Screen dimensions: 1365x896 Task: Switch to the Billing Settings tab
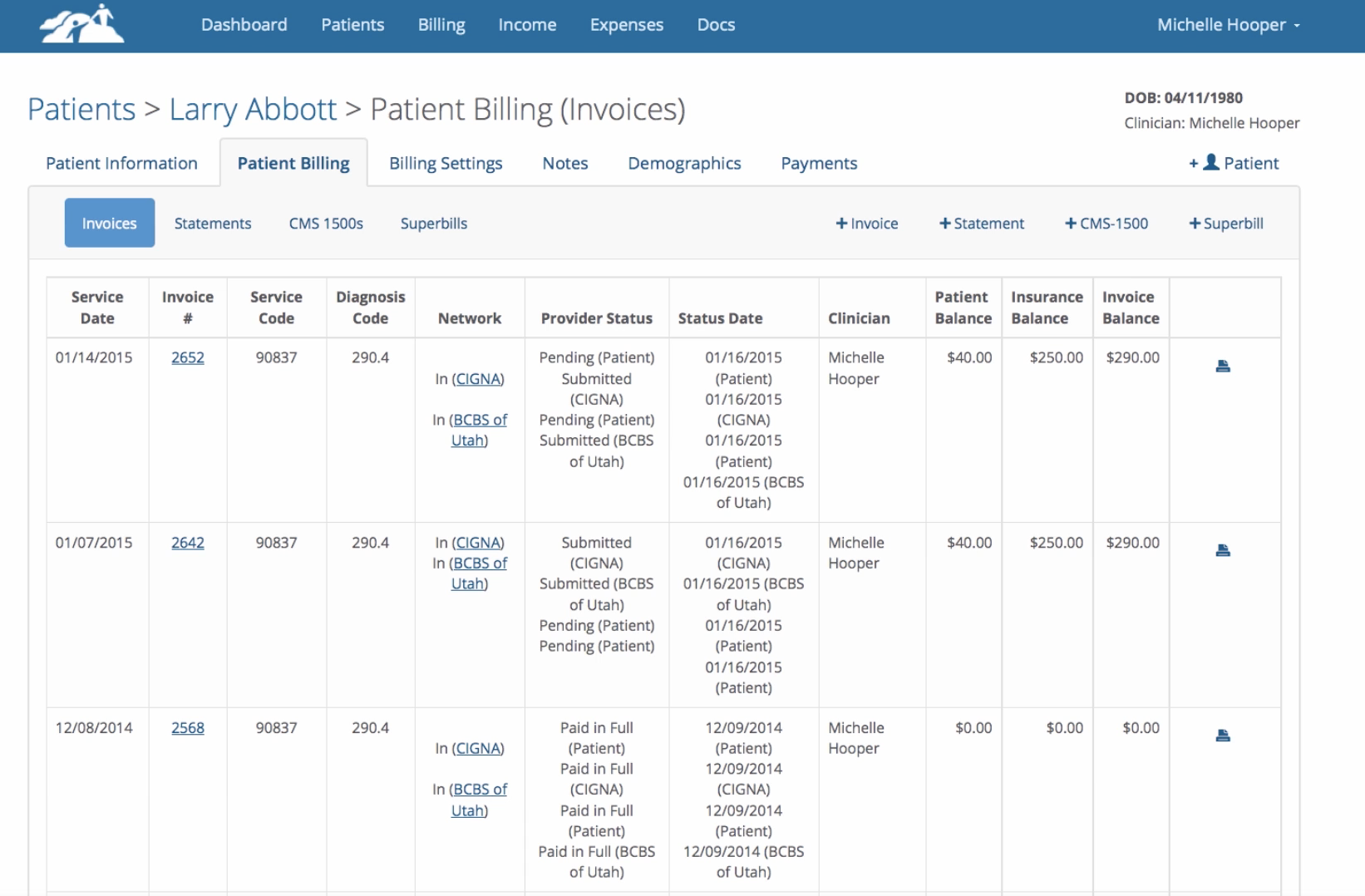click(446, 163)
